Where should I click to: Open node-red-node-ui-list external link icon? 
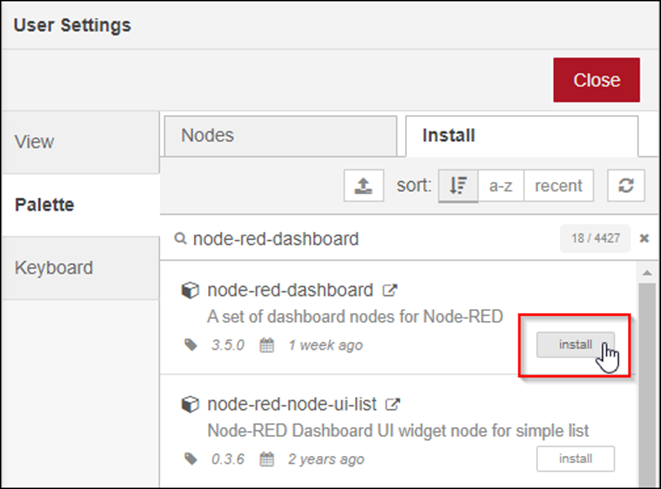pyautogui.click(x=392, y=404)
